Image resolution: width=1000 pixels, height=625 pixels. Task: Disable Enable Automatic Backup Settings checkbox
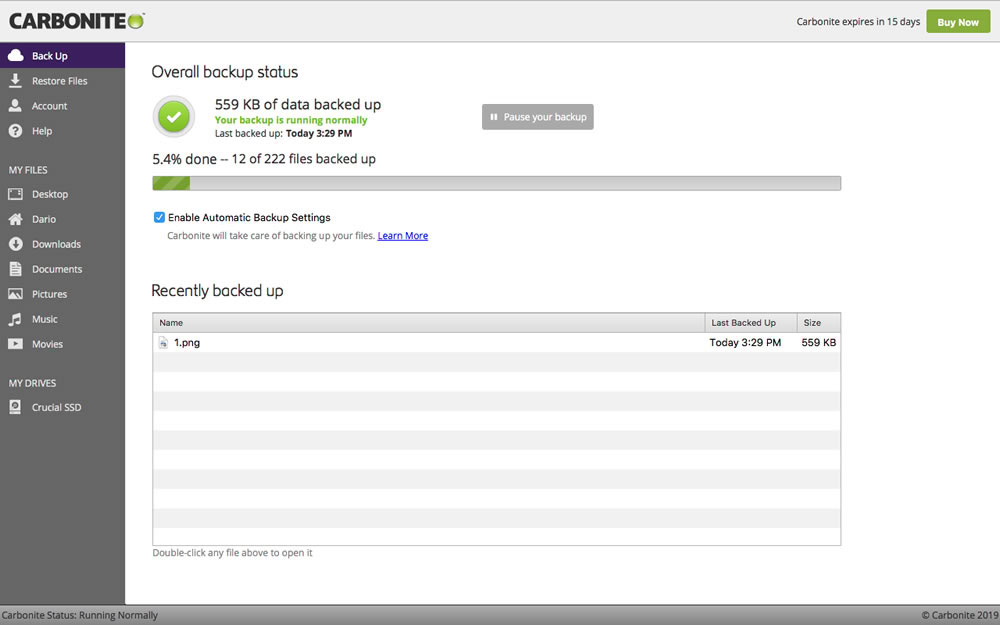[159, 217]
